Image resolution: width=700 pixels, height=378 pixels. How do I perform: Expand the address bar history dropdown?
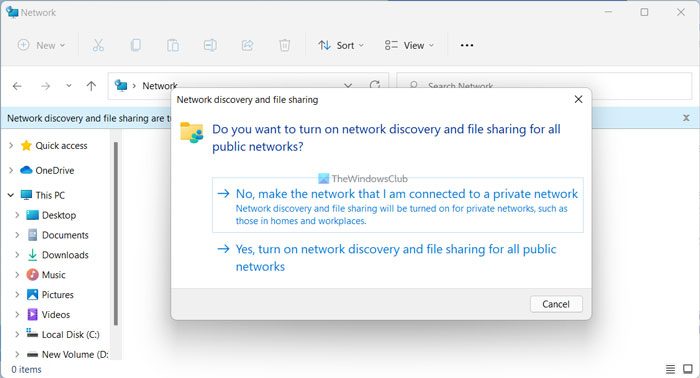[x=348, y=85]
